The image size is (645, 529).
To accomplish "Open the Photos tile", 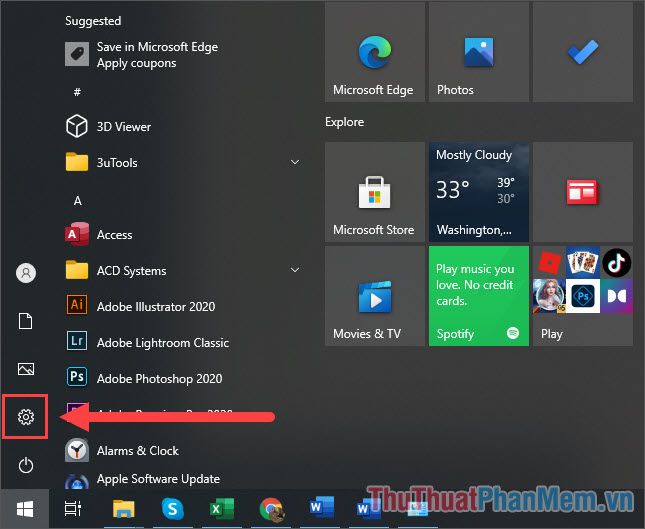I will click(x=479, y=52).
